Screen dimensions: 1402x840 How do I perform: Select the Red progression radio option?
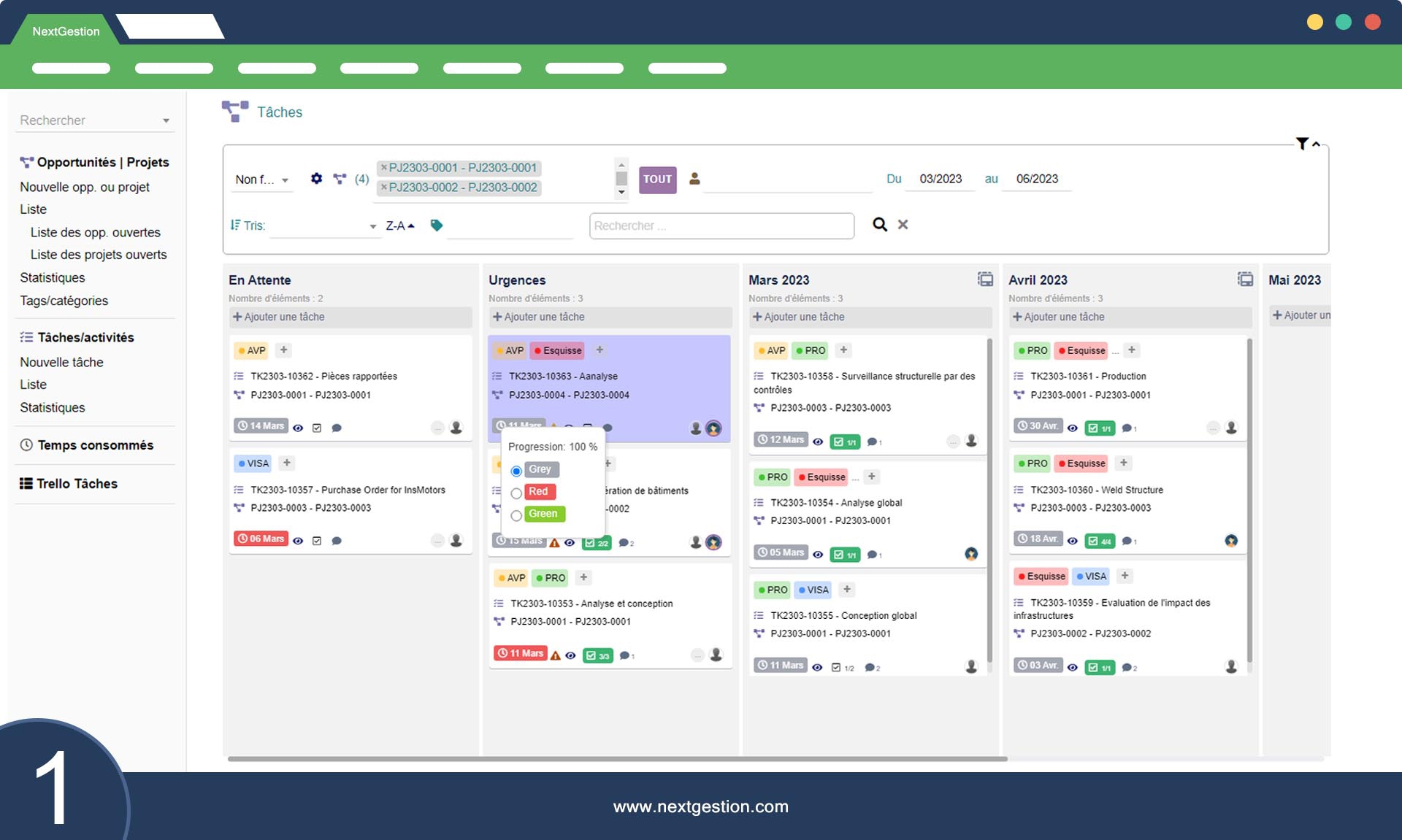pyautogui.click(x=516, y=493)
